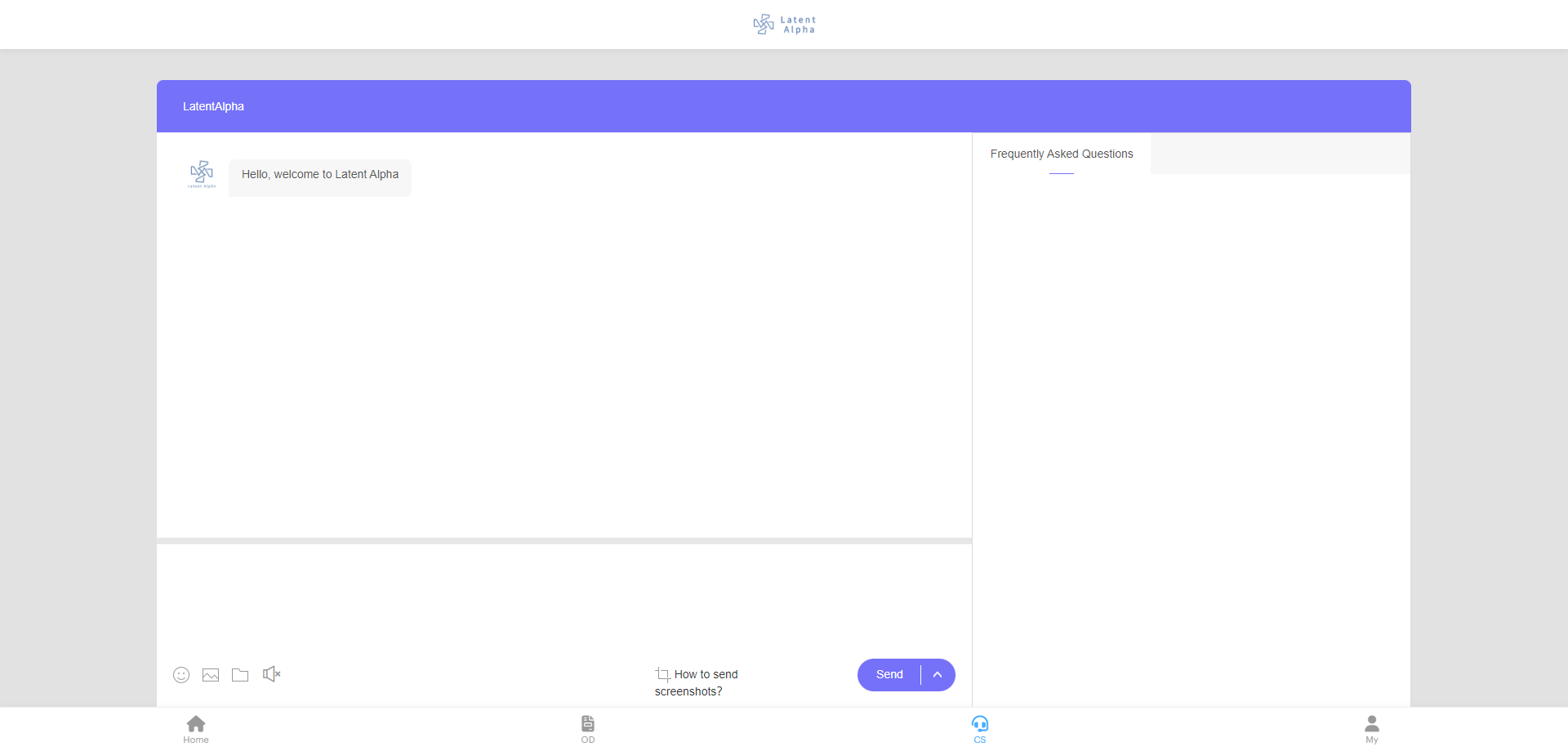Switch to Frequently Asked Questions tab
1568x751 pixels.
tap(1062, 154)
